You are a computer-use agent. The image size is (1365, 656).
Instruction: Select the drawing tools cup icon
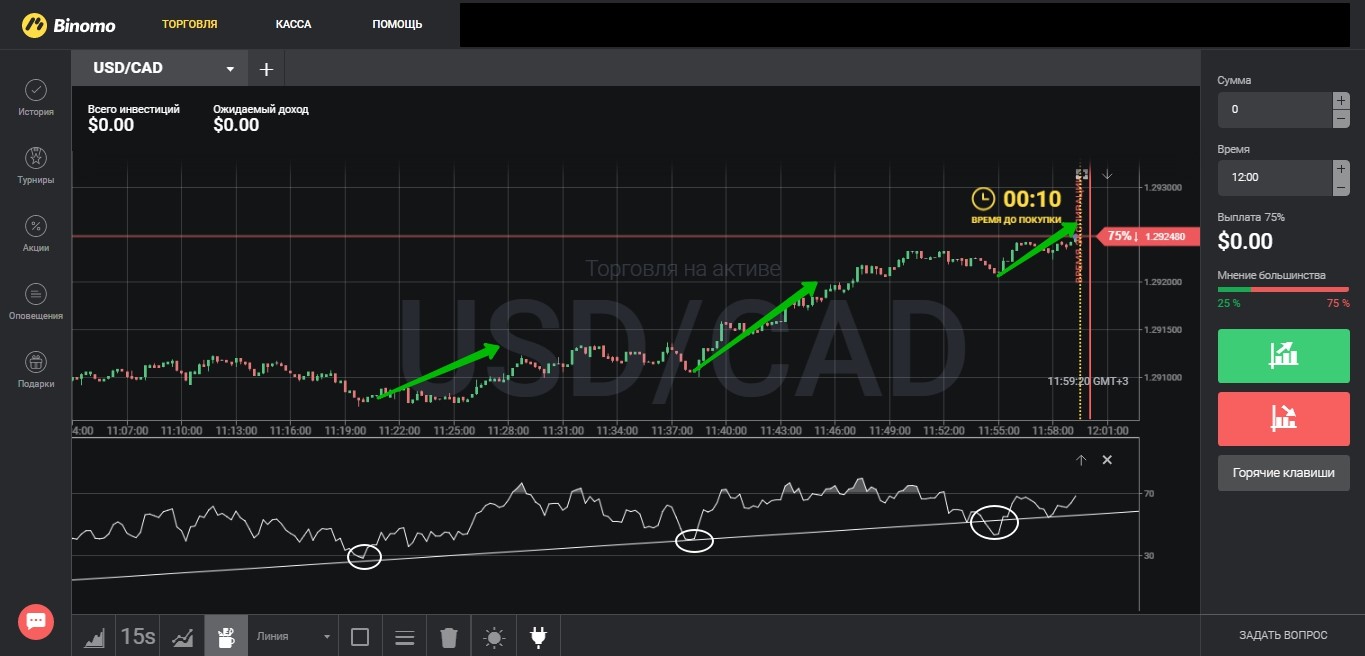coord(226,637)
